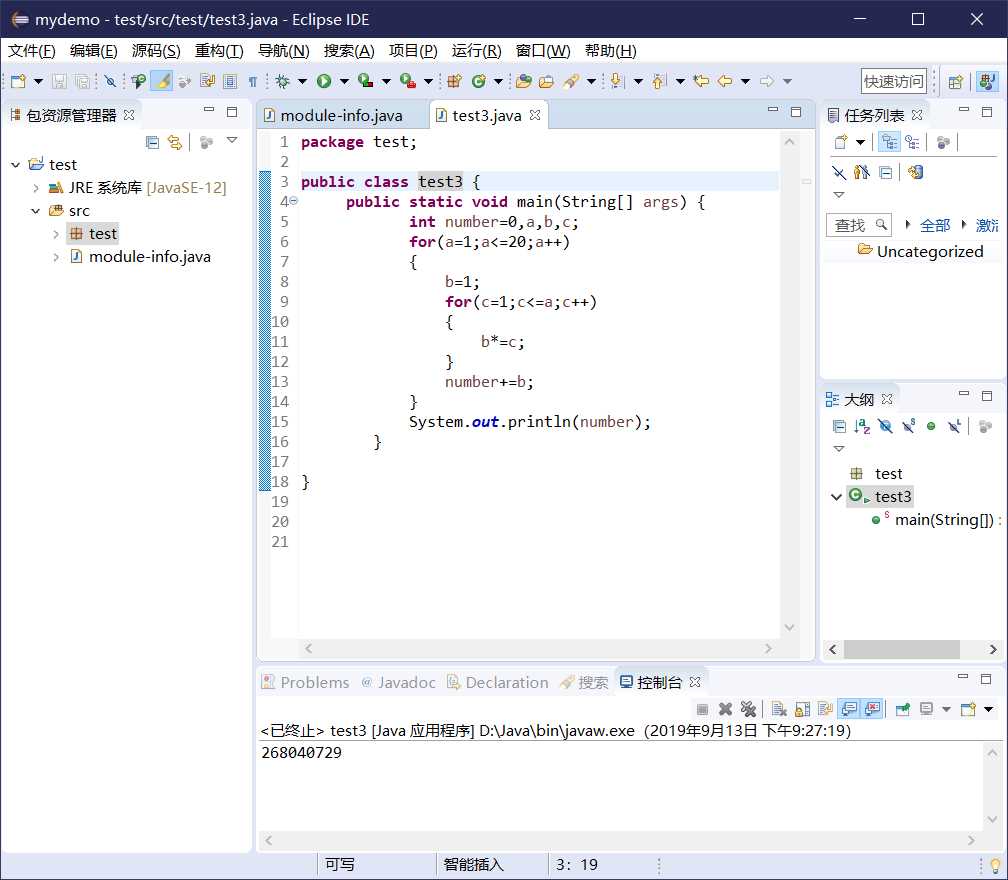The height and width of the screenshot is (880, 1008).
Task: Click Last Edit Location icon
Action: [x=702, y=81]
